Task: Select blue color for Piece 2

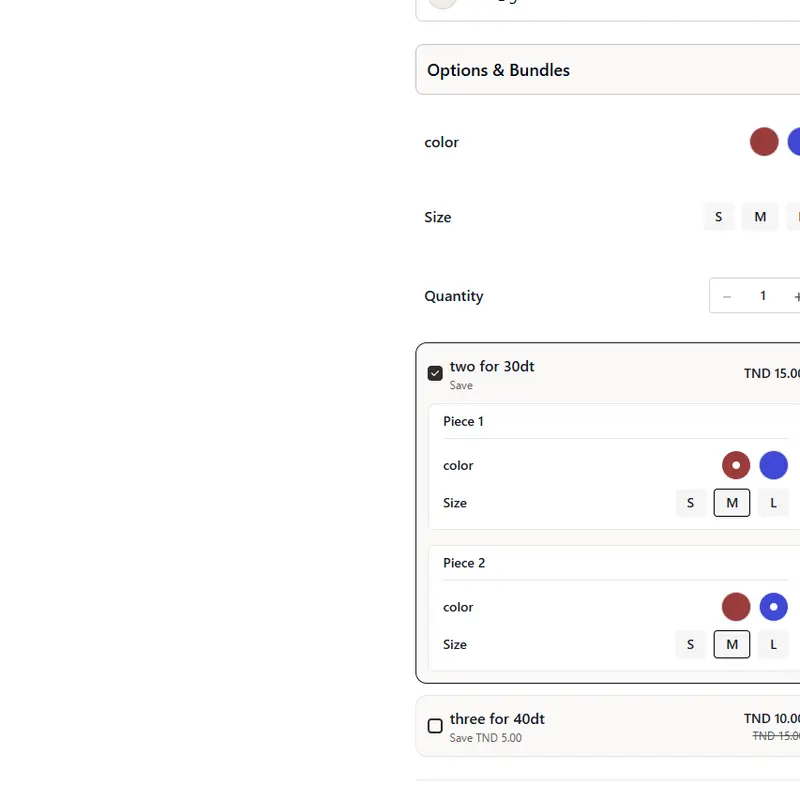Action: [773, 607]
